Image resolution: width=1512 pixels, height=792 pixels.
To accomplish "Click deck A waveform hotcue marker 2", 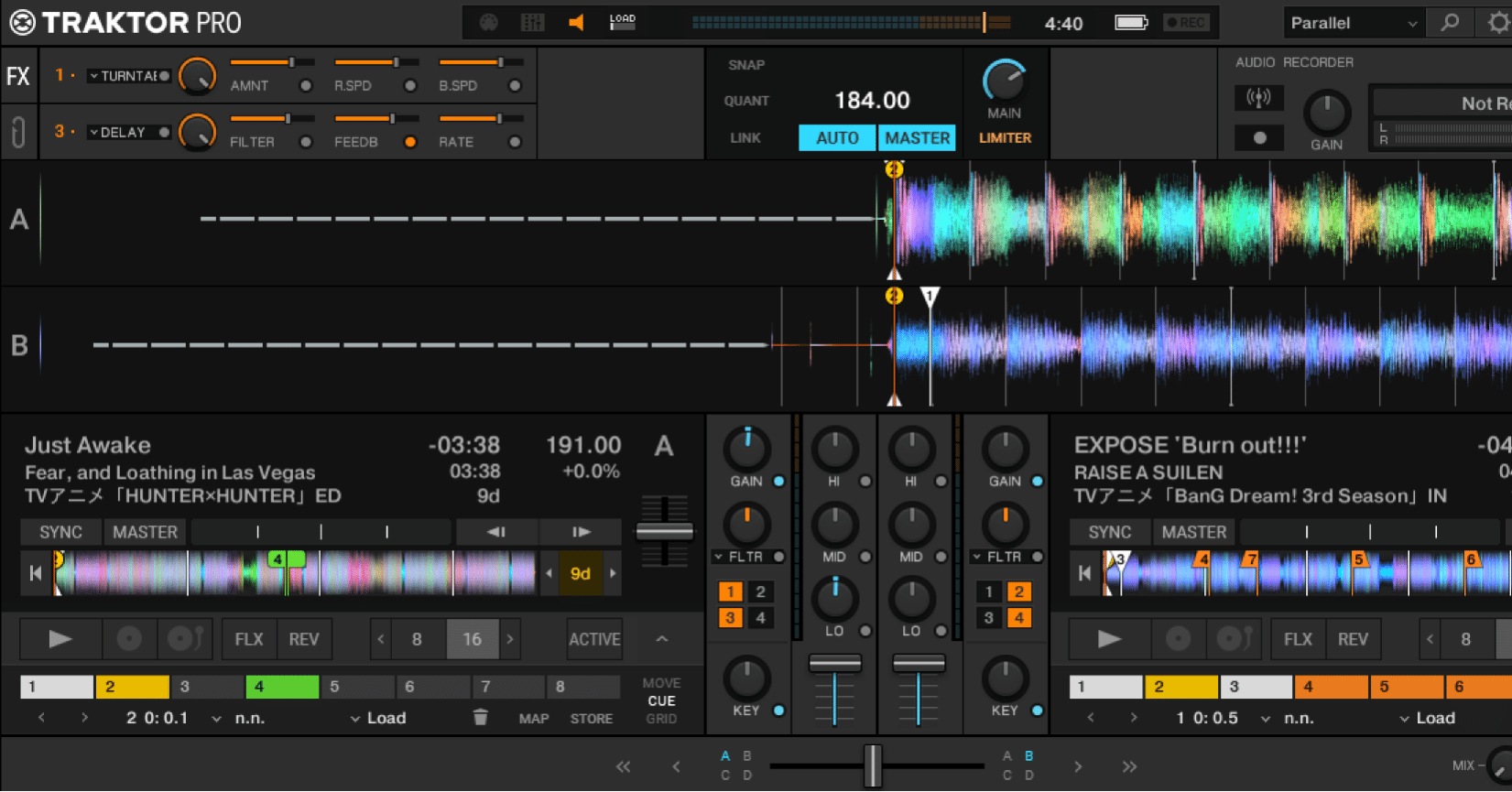I will pos(894,169).
